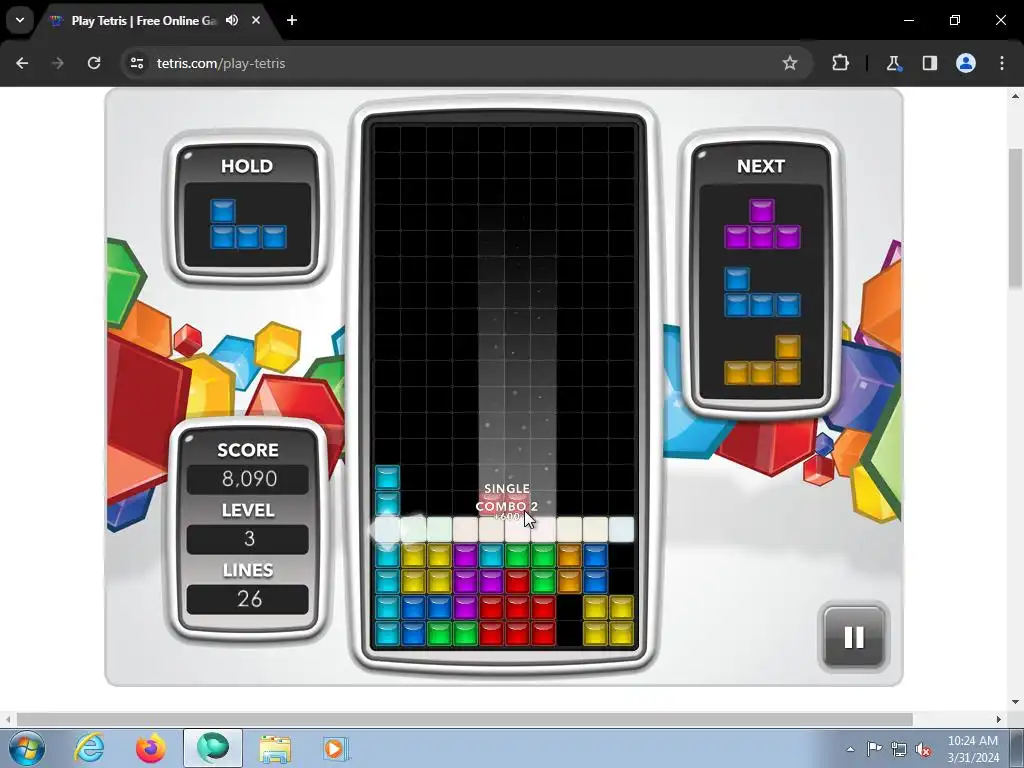Click the held blue J piece
Image resolution: width=1024 pixels, height=768 pixels.
tap(248, 224)
